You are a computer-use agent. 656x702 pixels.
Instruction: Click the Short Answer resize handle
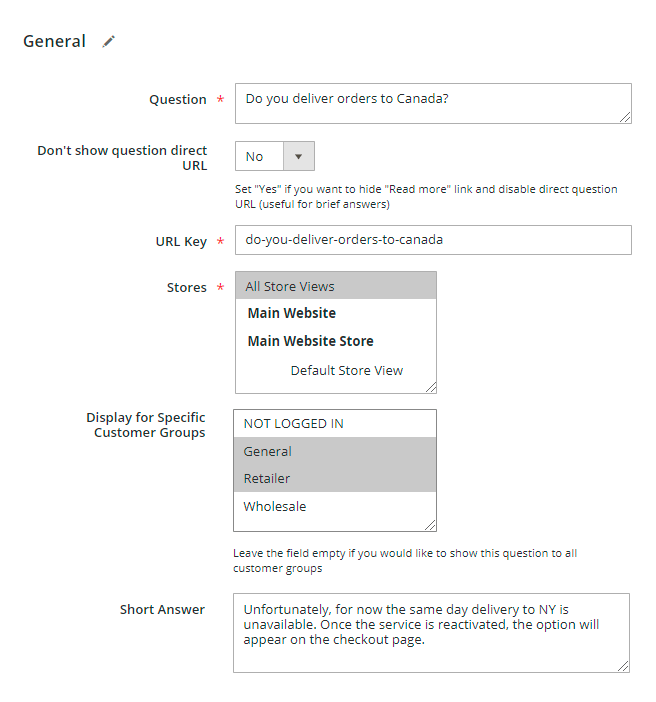(x=623, y=667)
